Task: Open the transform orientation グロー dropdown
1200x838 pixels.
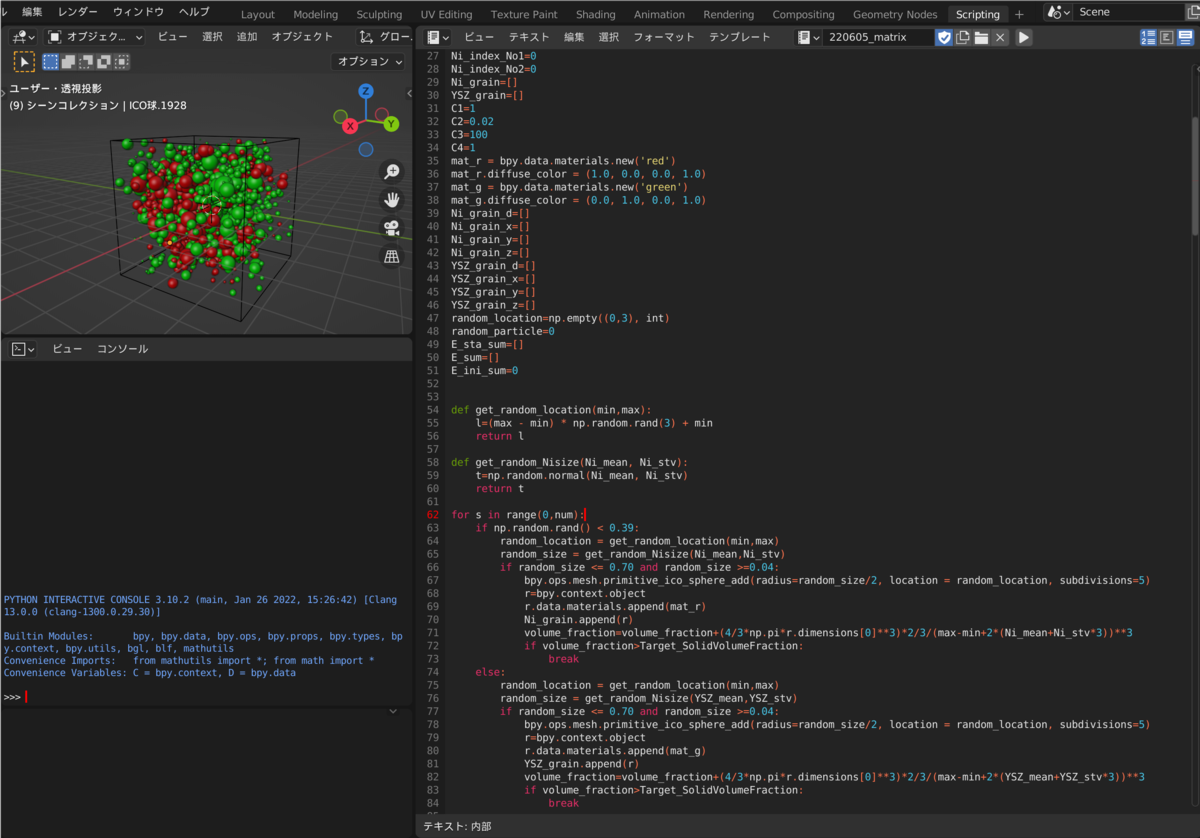Action: pyautogui.click(x=385, y=36)
